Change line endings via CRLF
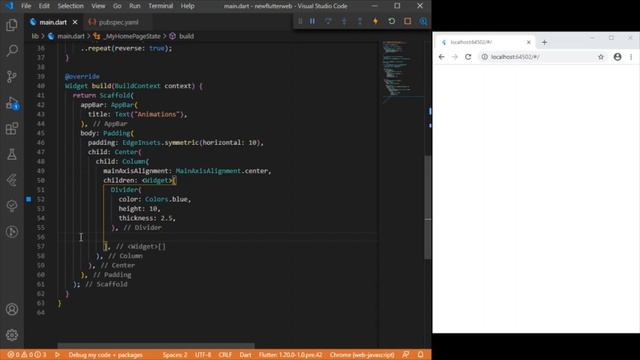Viewport: 640px width, 360px height. coord(225,355)
